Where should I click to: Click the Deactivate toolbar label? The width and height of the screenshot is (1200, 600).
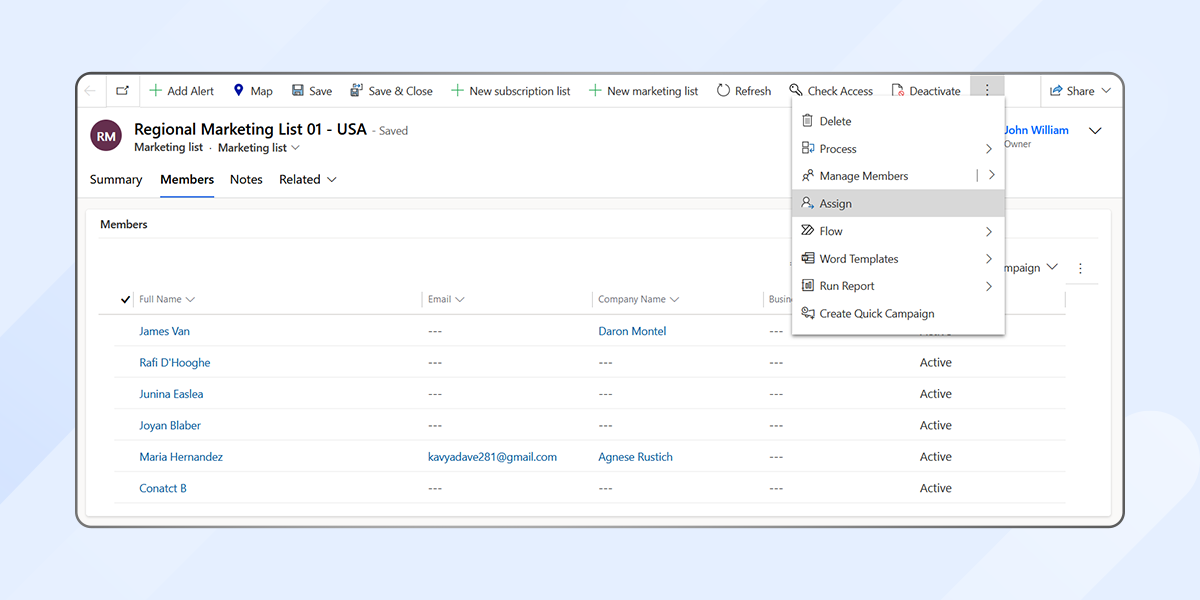click(x=935, y=91)
